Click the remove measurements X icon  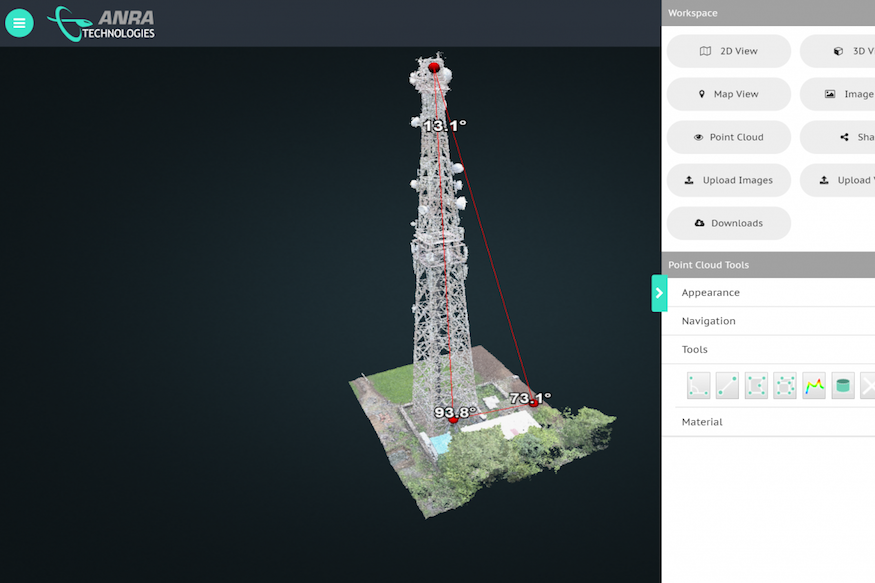click(x=867, y=386)
